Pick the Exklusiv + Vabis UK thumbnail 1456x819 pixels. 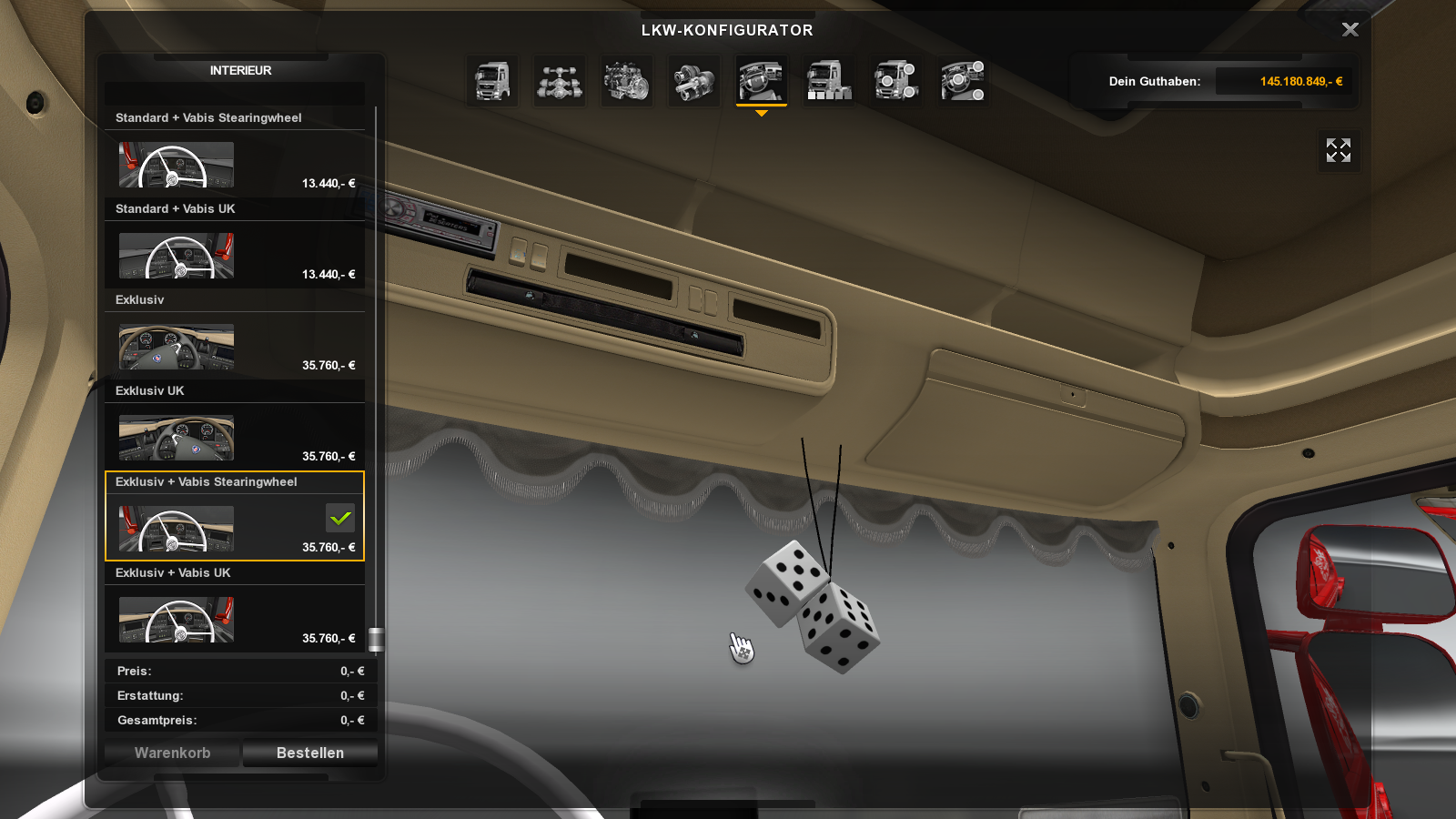[x=177, y=620]
